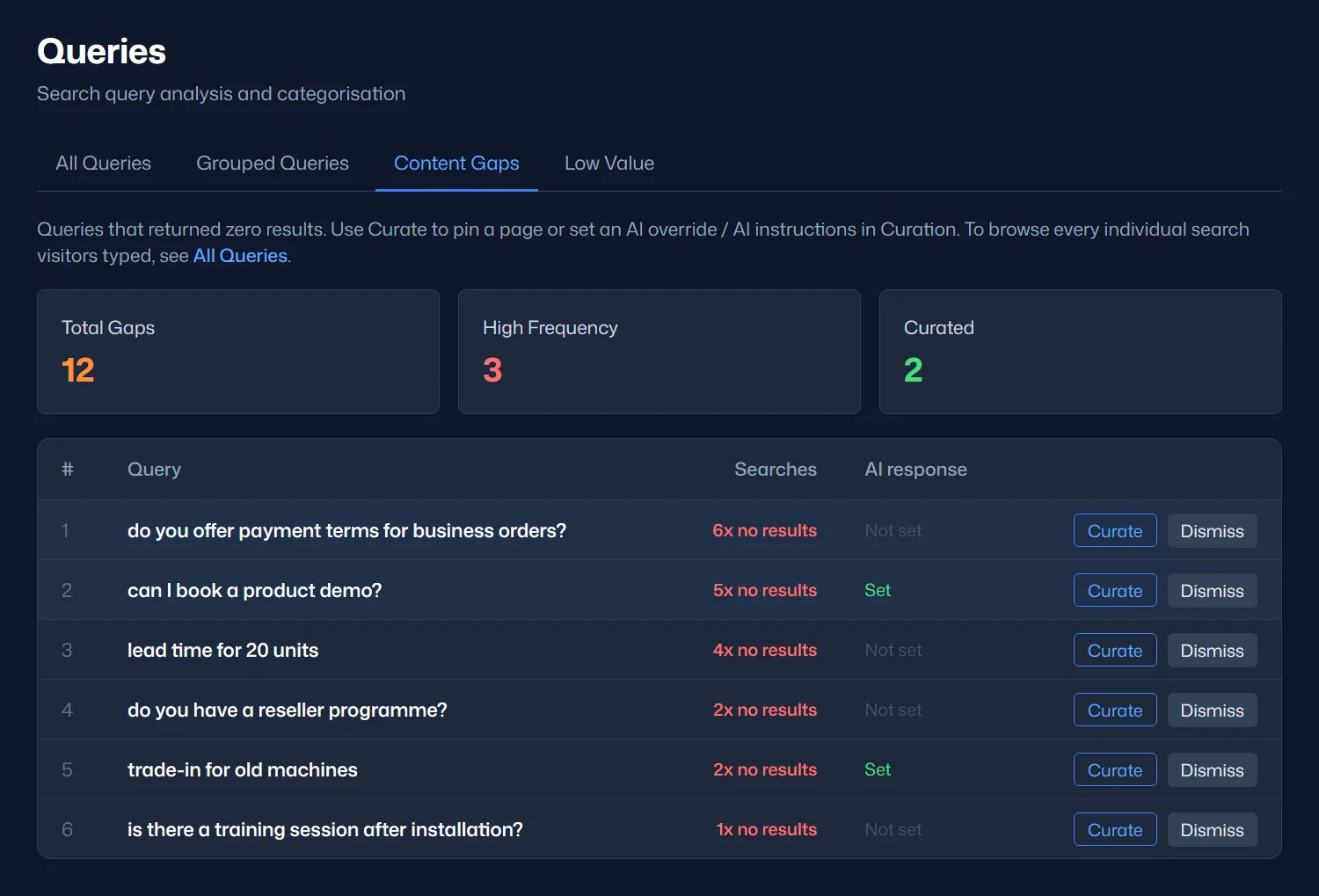Dismiss the lead time for 20 units query
The image size is (1319, 896).
point(1212,650)
